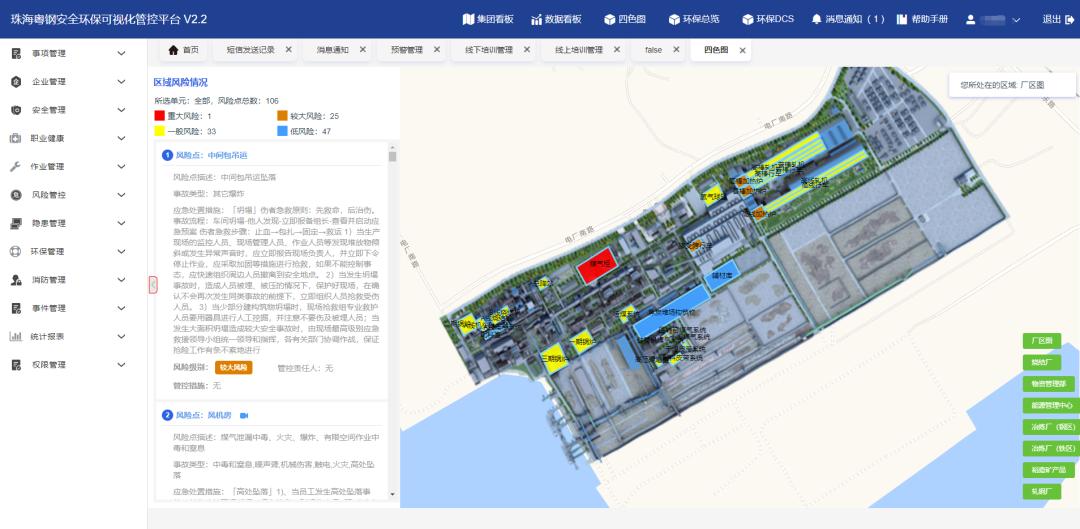Click the 物资管理部 green button
This screenshot has width=1080, height=529.
click(x=1048, y=384)
